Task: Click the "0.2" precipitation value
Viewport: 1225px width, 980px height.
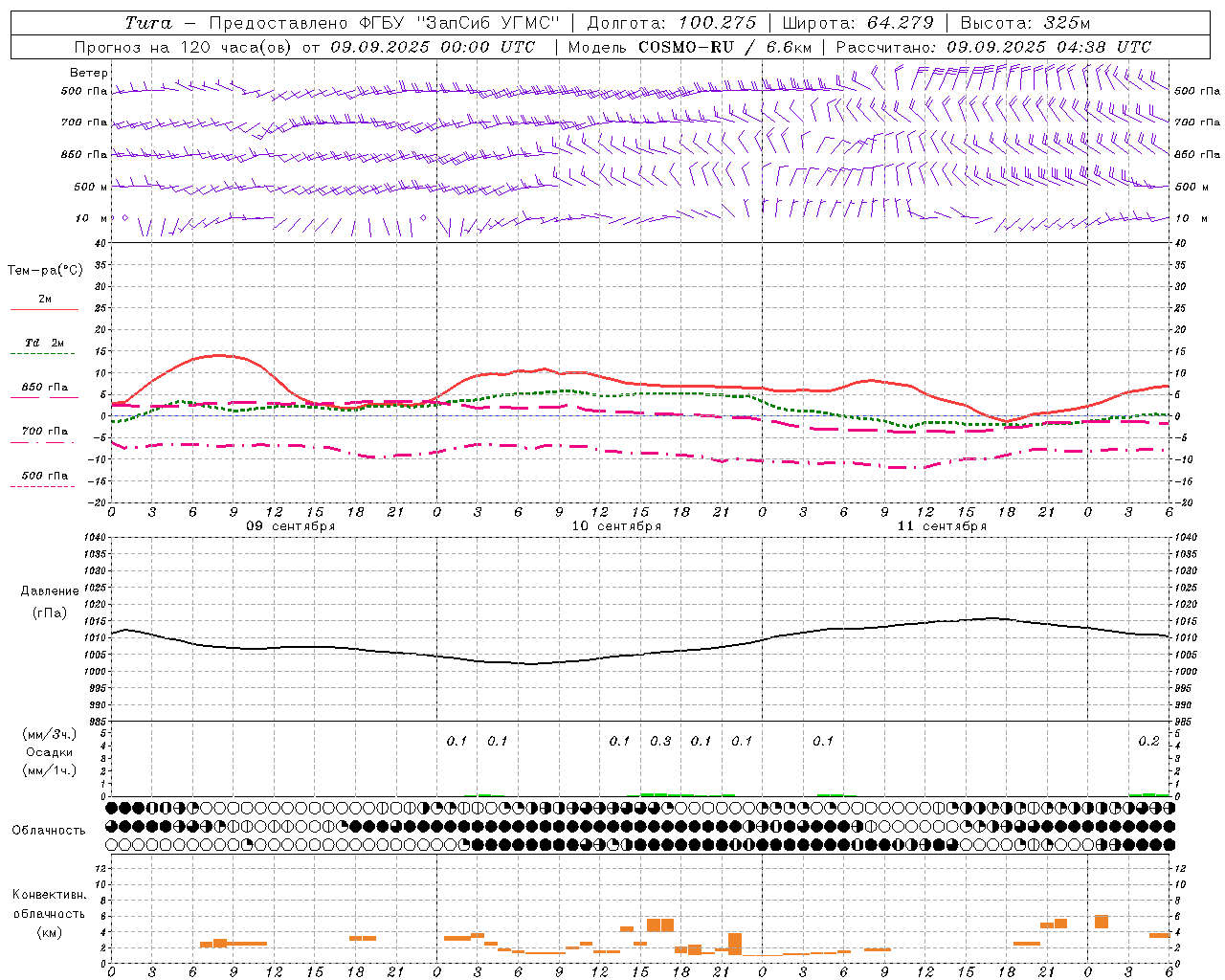Action: tap(1148, 741)
